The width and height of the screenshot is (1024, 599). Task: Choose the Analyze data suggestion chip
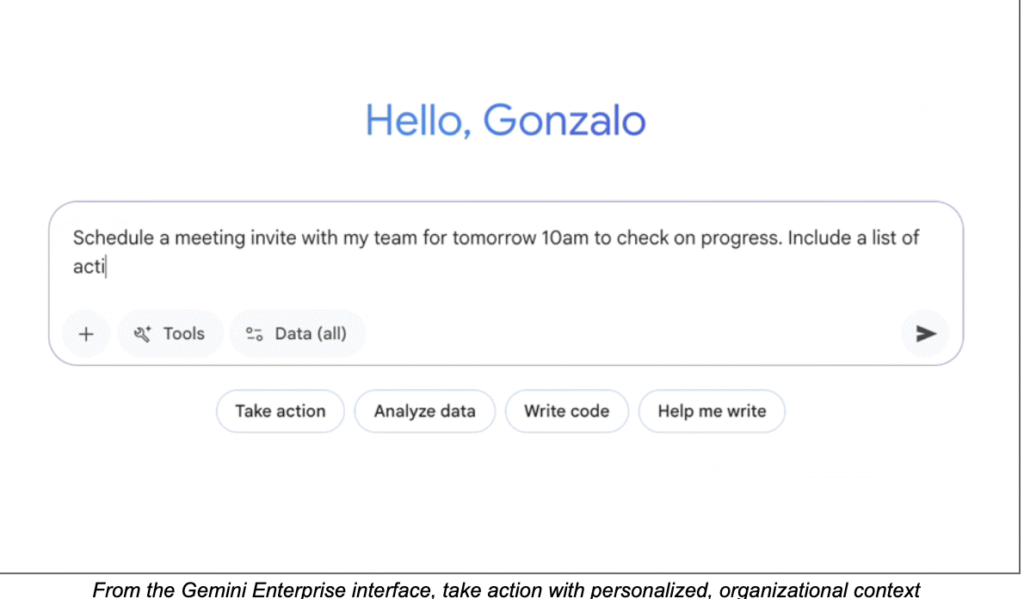coord(425,411)
